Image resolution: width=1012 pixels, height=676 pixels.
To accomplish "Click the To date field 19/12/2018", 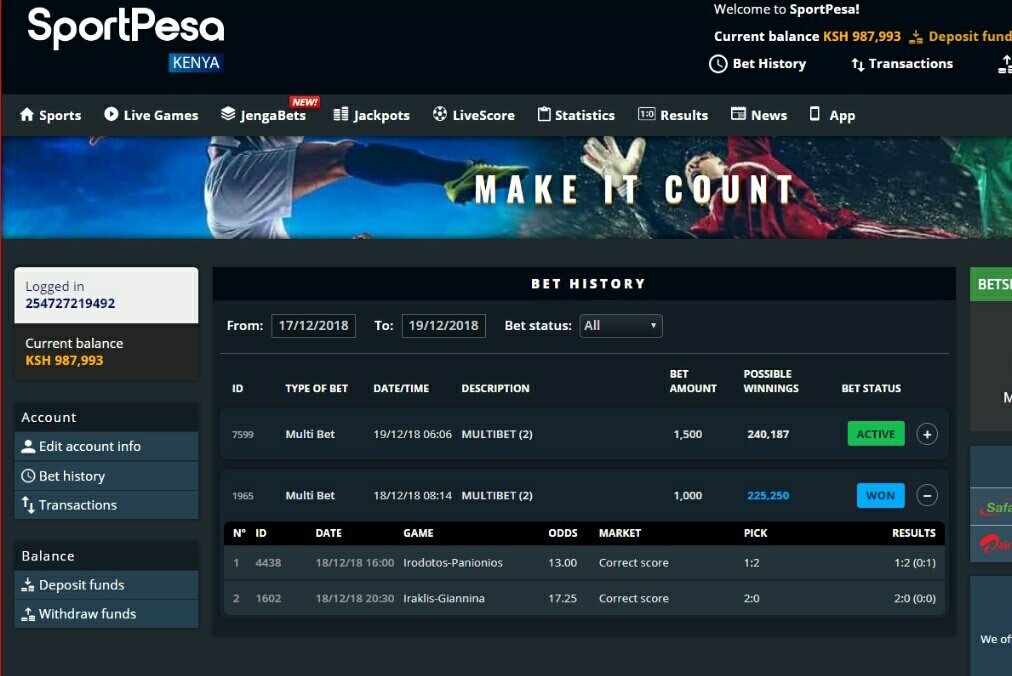I will tap(443, 326).
